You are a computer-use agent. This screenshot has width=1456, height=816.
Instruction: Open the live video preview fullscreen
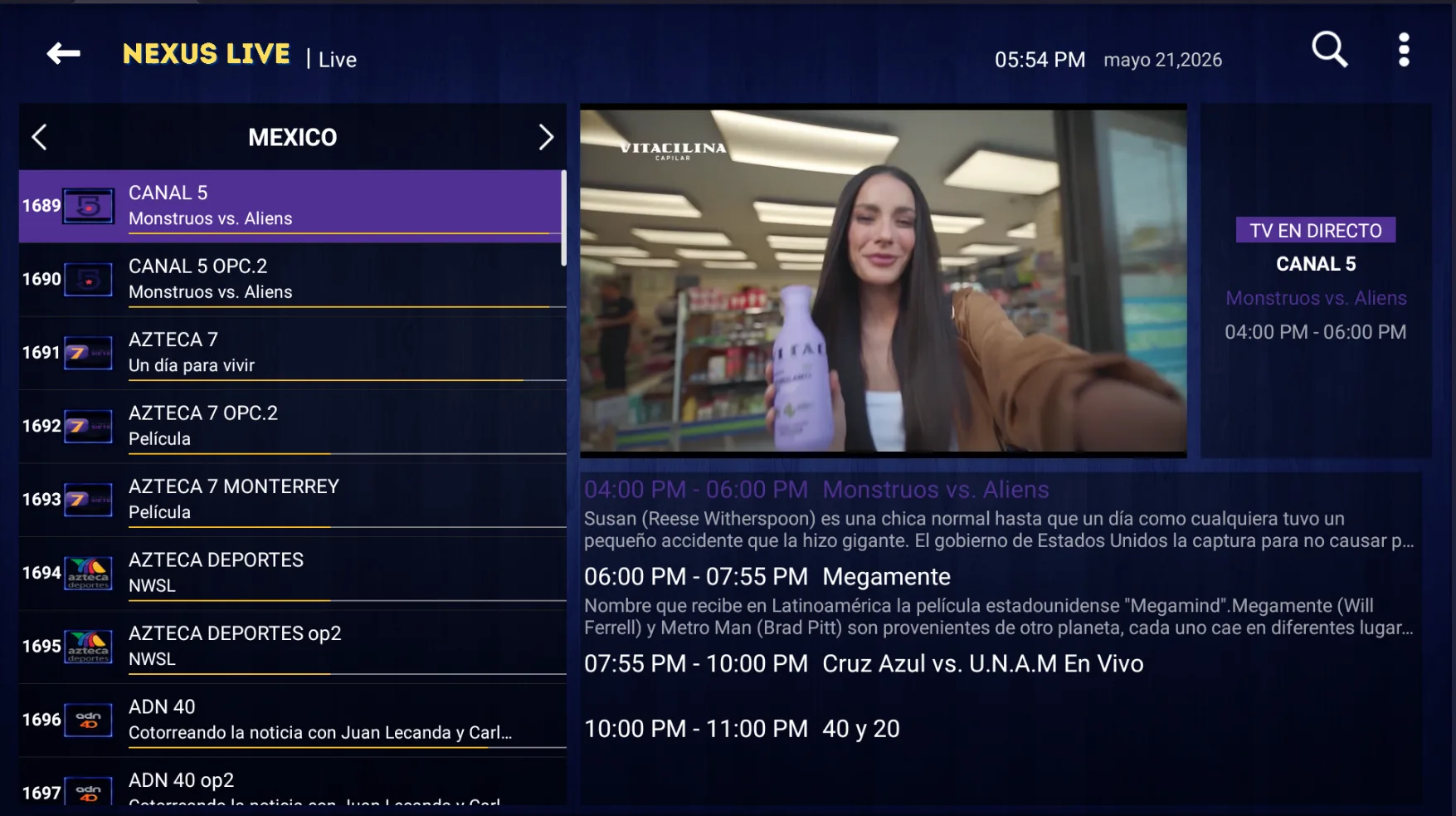[x=884, y=281]
